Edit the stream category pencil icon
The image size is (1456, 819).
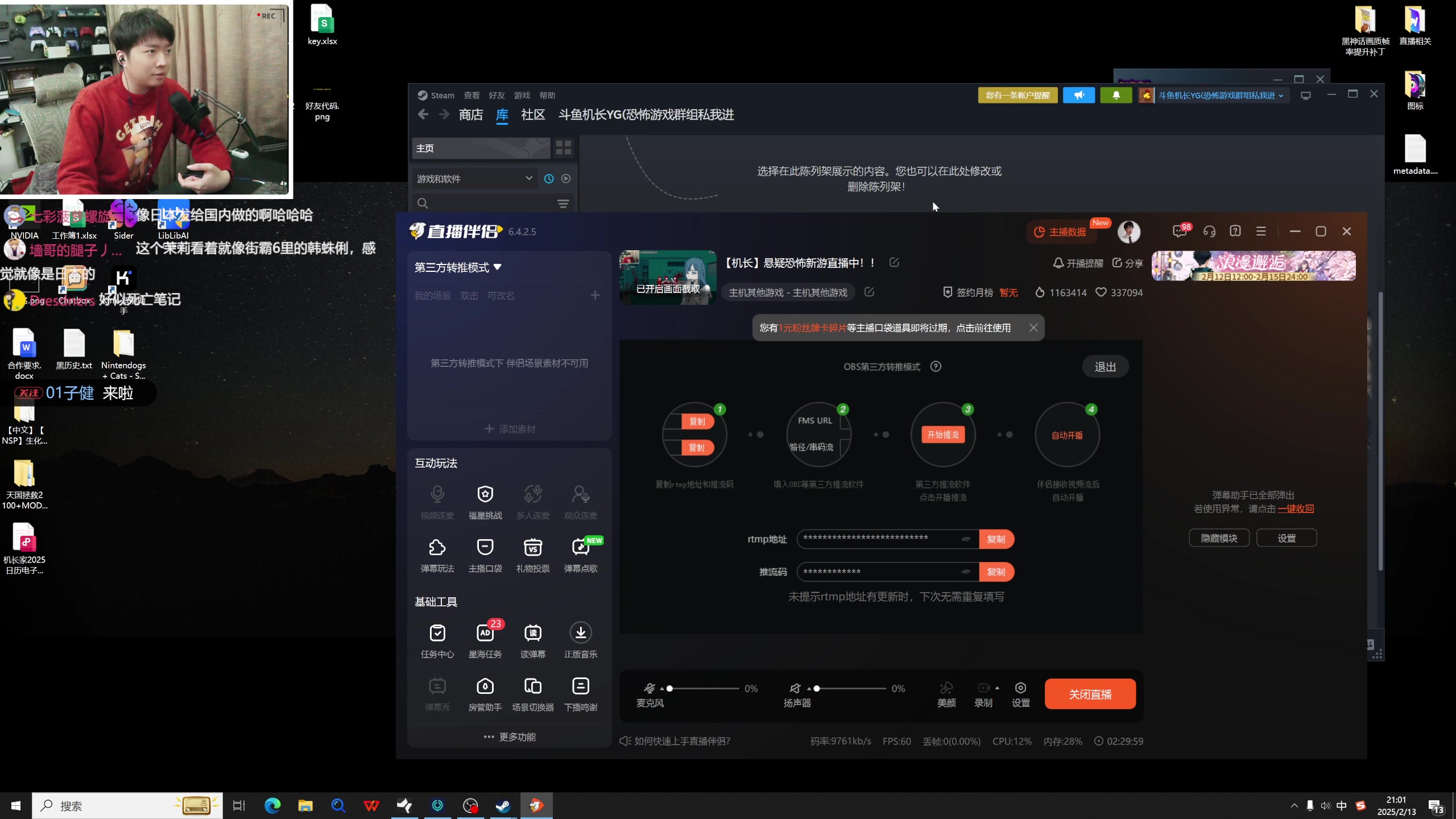tap(869, 292)
